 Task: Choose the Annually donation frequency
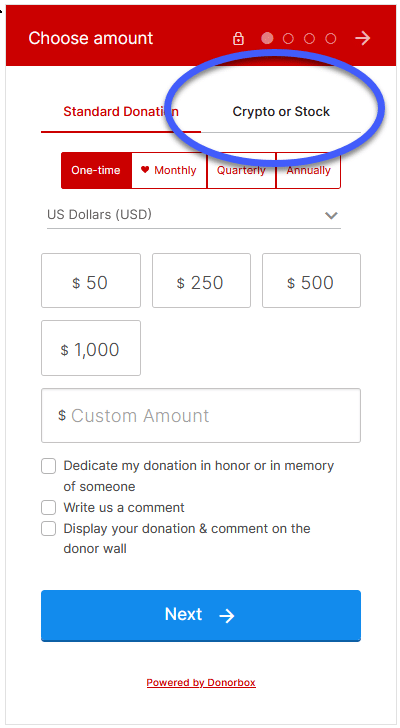[x=309, y=170]
